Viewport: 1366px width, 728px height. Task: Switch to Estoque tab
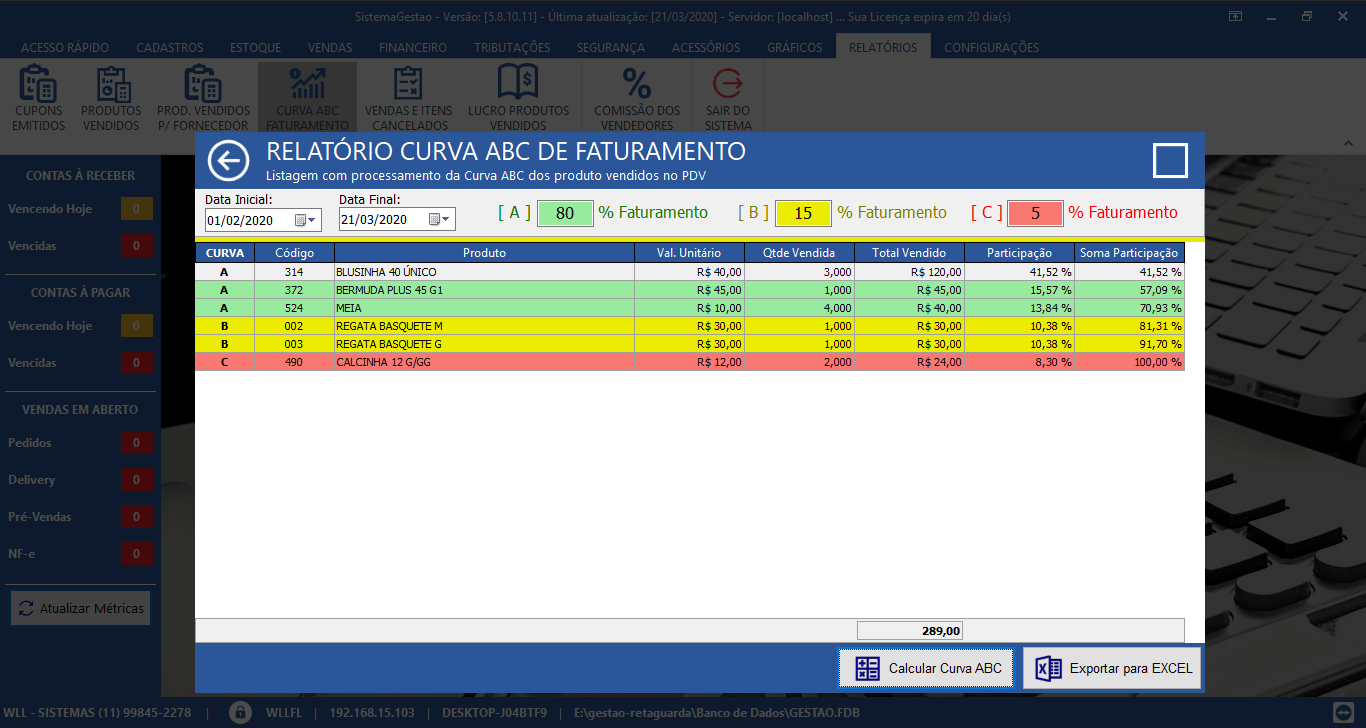point(255,47)
